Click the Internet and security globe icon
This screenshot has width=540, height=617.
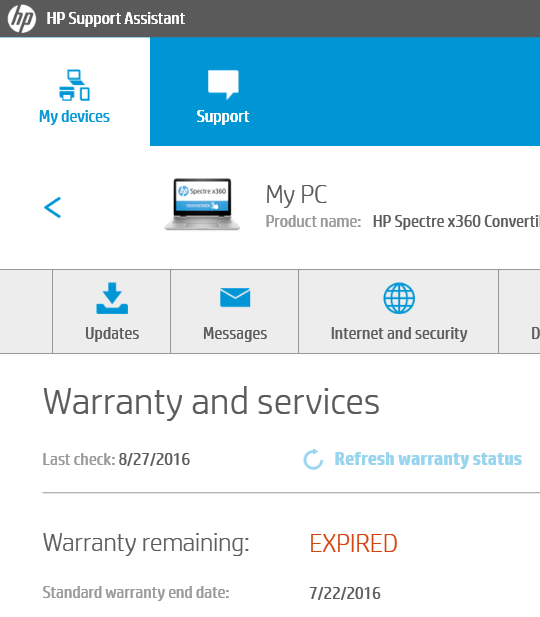[399, 298]
